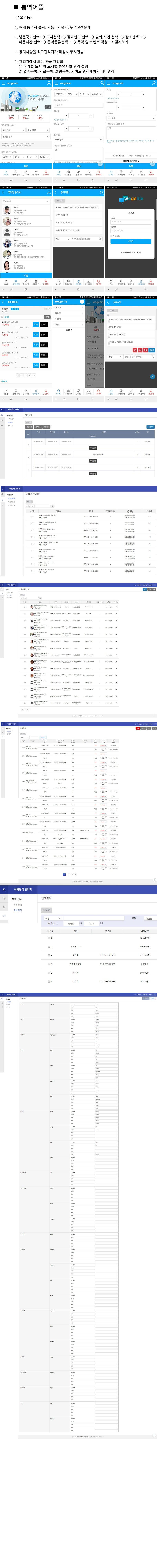Tap blue 다음 button on 국가별 통역사 screen
The width and height of the screenshot is (157, 1568).
tap(26, 276)
